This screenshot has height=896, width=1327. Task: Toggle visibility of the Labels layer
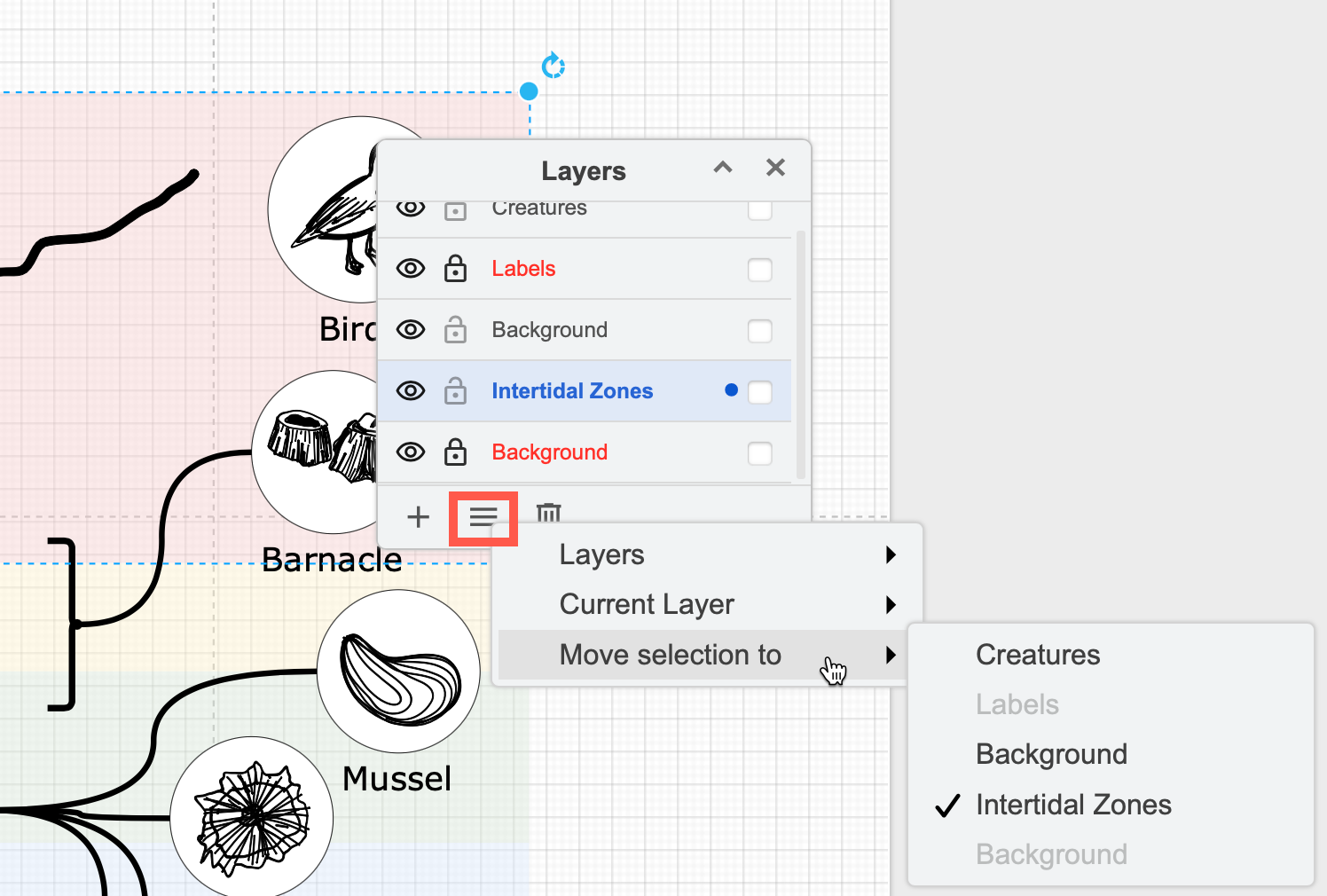[x=411, y=268]
